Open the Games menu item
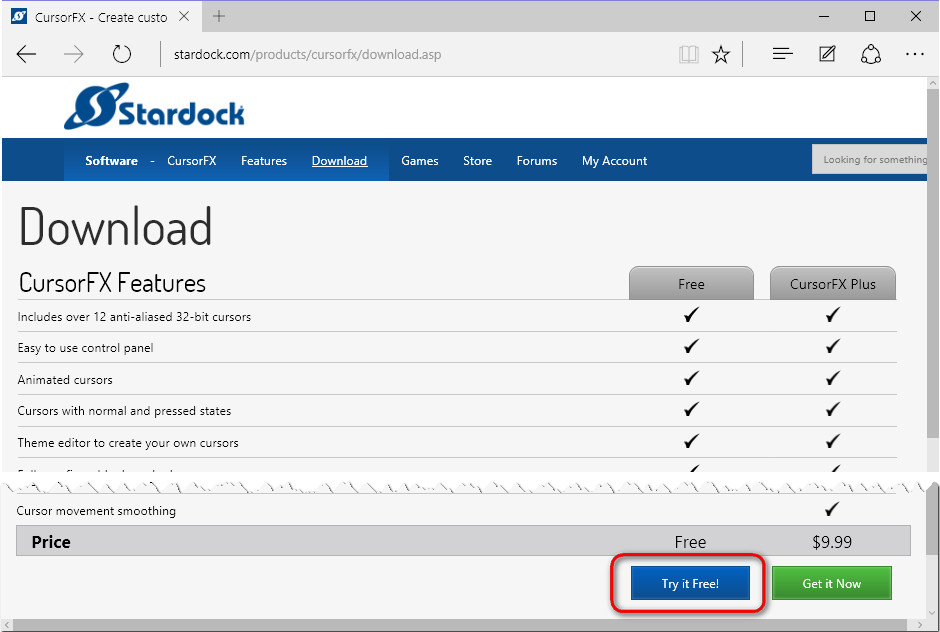Screen dimensions: 940x632 coord(420,161)
